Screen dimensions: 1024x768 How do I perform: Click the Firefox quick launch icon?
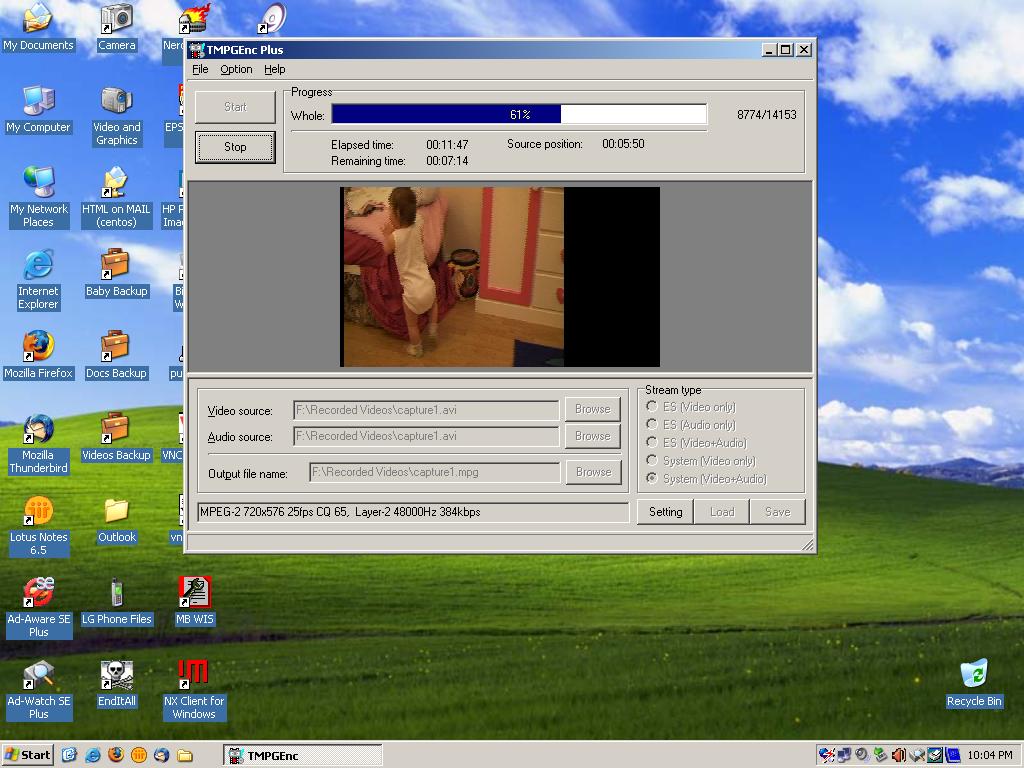[116, 756]
